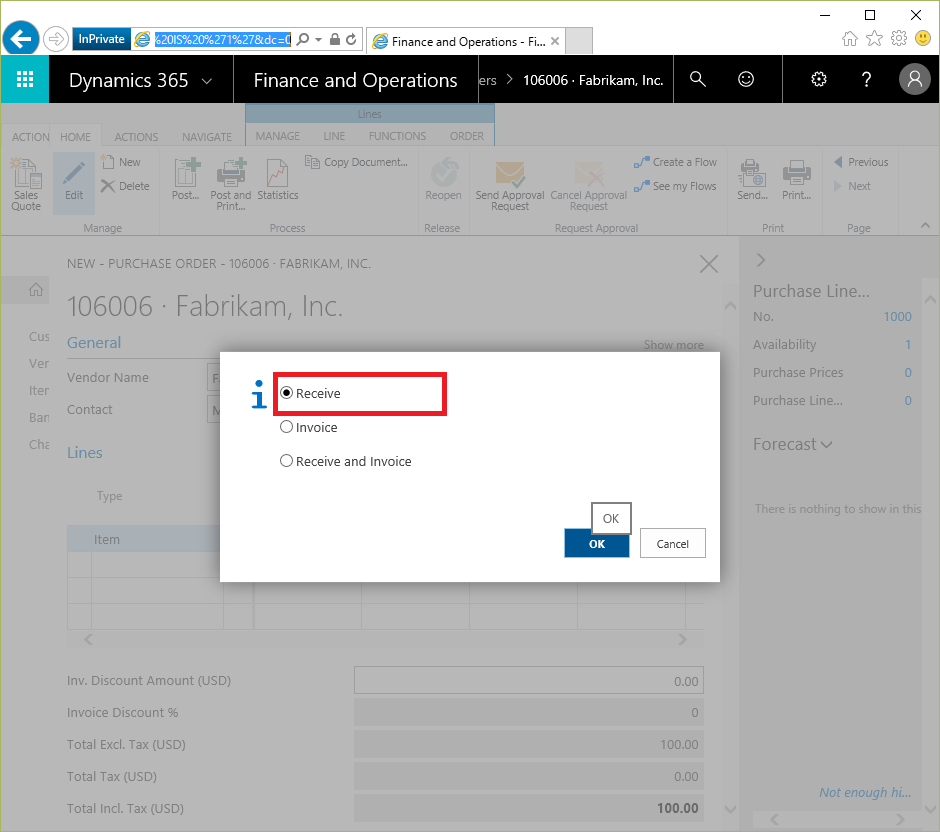
Task: Open the browser favorites star icon
Action: [875, 38]
